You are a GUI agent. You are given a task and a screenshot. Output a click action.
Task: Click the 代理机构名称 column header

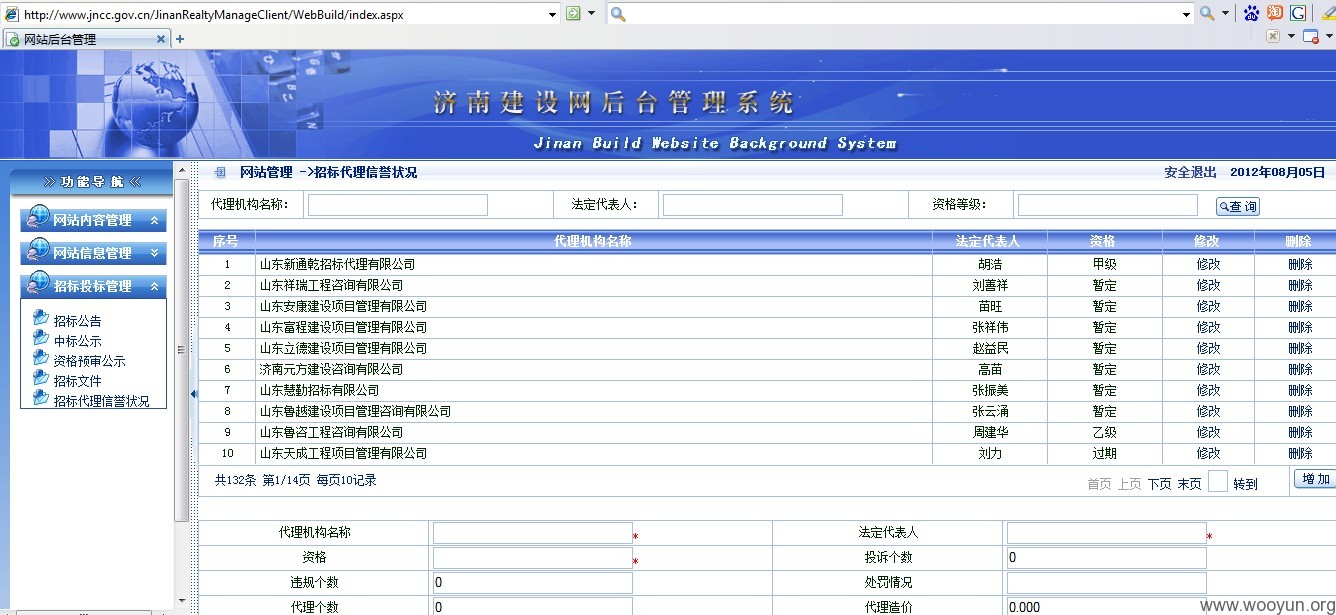pyautogui.click(x=593, y=241)
